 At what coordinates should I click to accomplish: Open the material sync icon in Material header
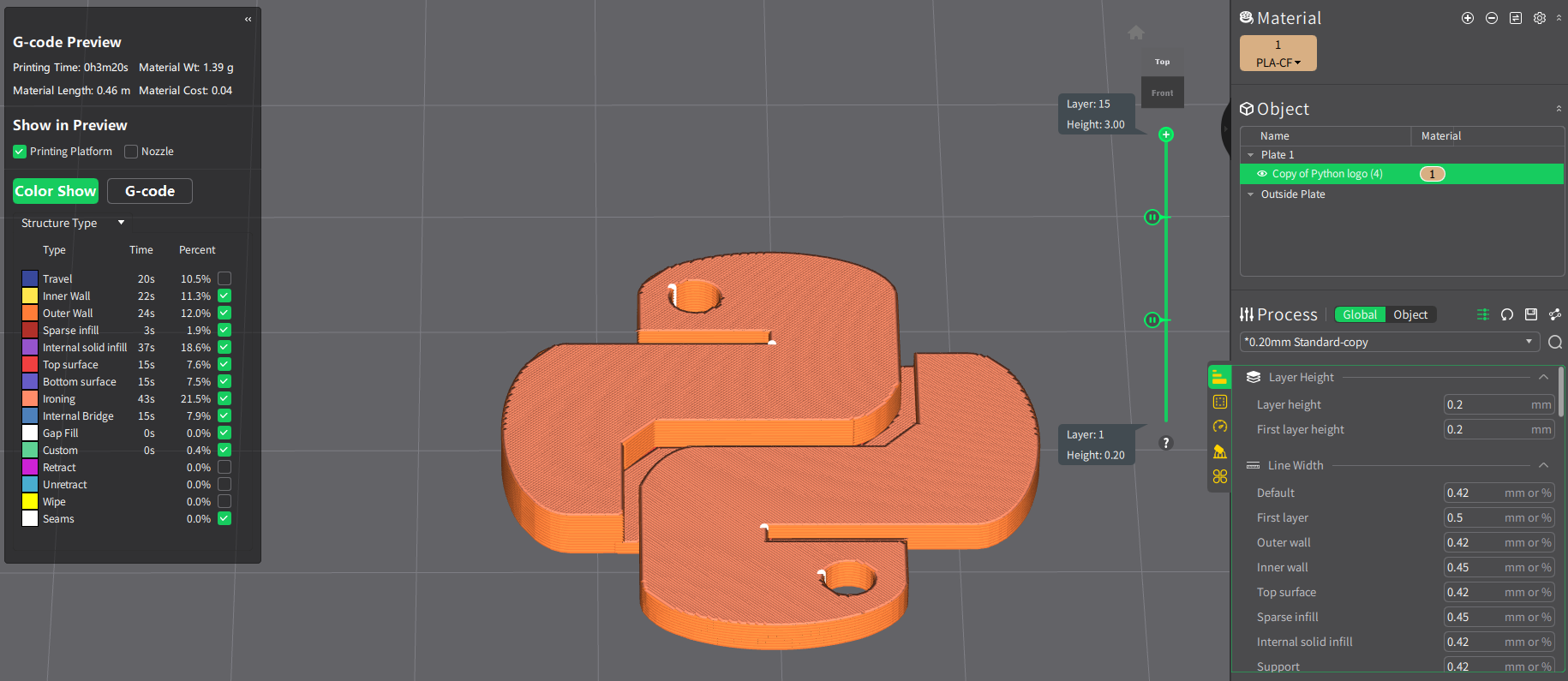1516,18
